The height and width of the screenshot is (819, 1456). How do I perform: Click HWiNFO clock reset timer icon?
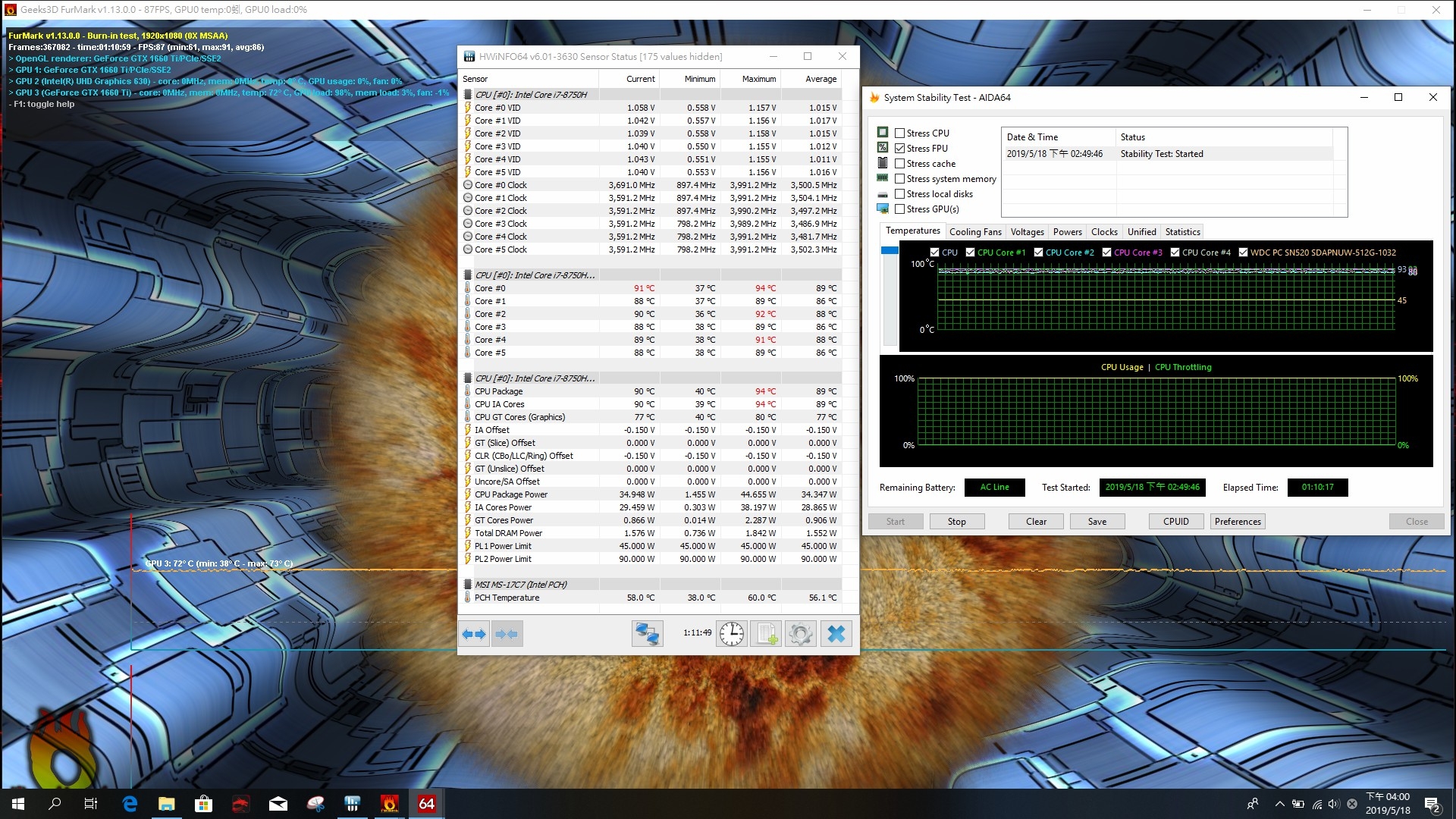732,634
